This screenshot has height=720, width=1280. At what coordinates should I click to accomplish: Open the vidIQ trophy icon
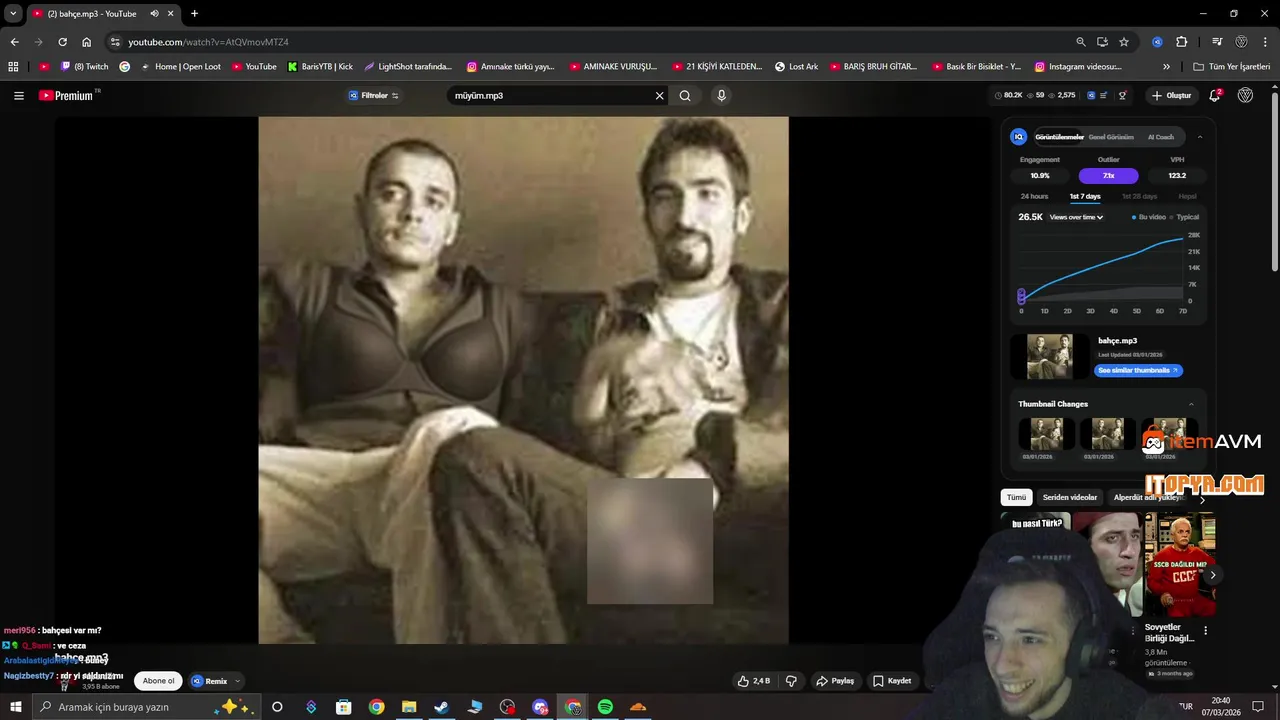[x=1123, y=96]
